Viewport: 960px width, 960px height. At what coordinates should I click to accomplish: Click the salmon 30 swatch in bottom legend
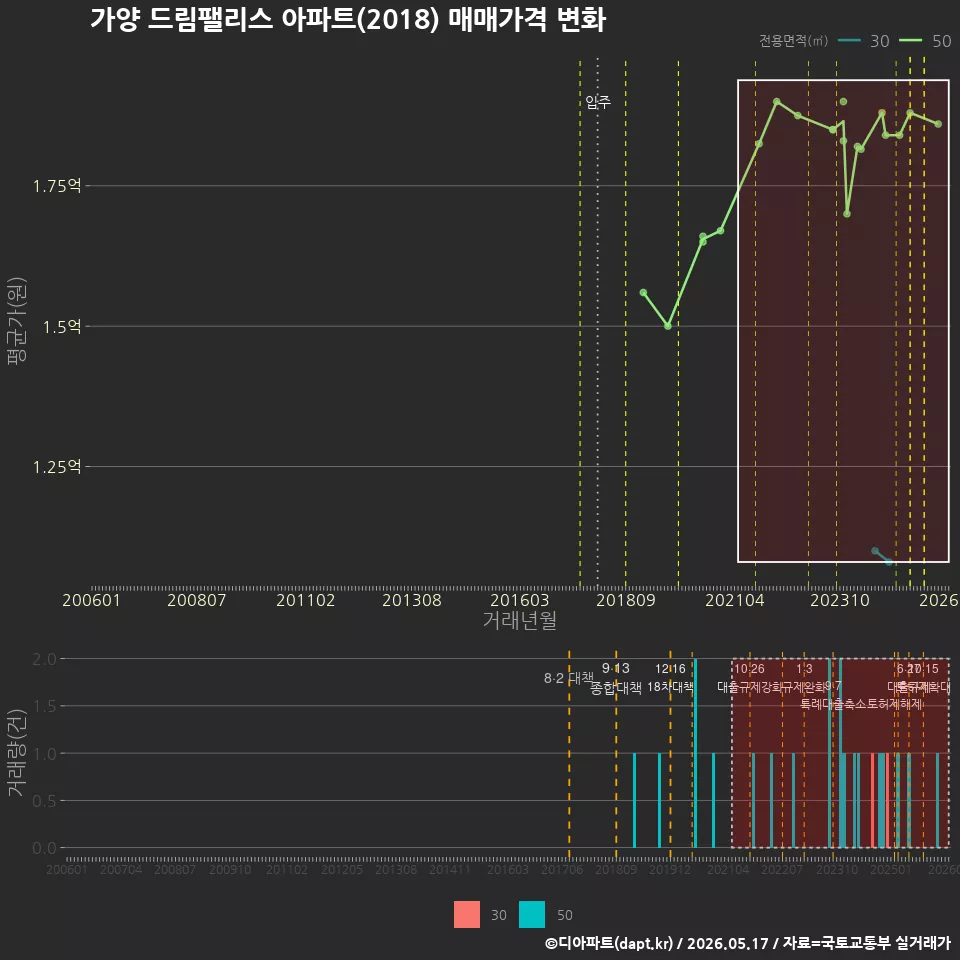pos(467,915)
